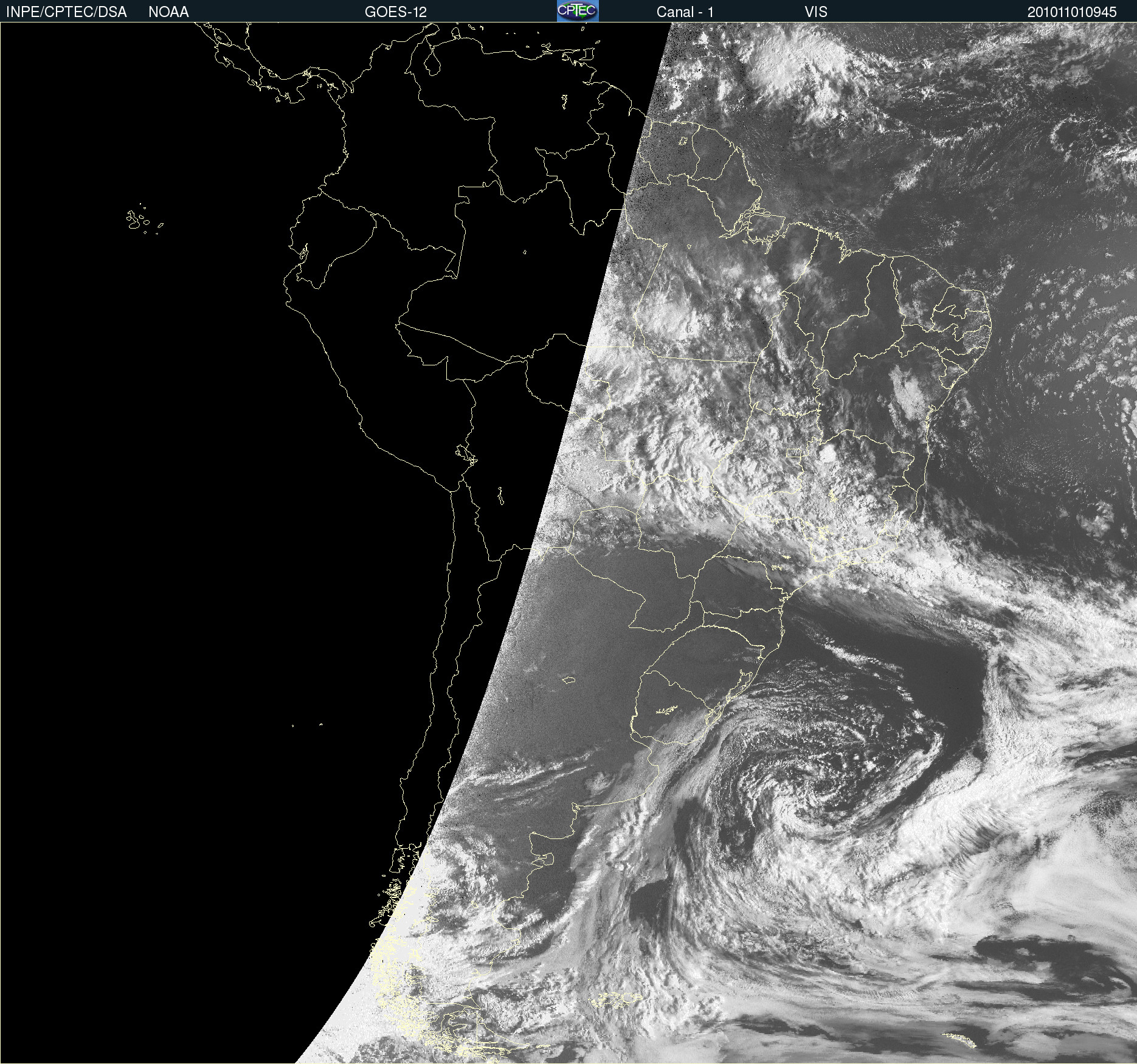1137x1064 pixels.
Task: Click the GOES-12 satellite label
Action: point(396,12)
